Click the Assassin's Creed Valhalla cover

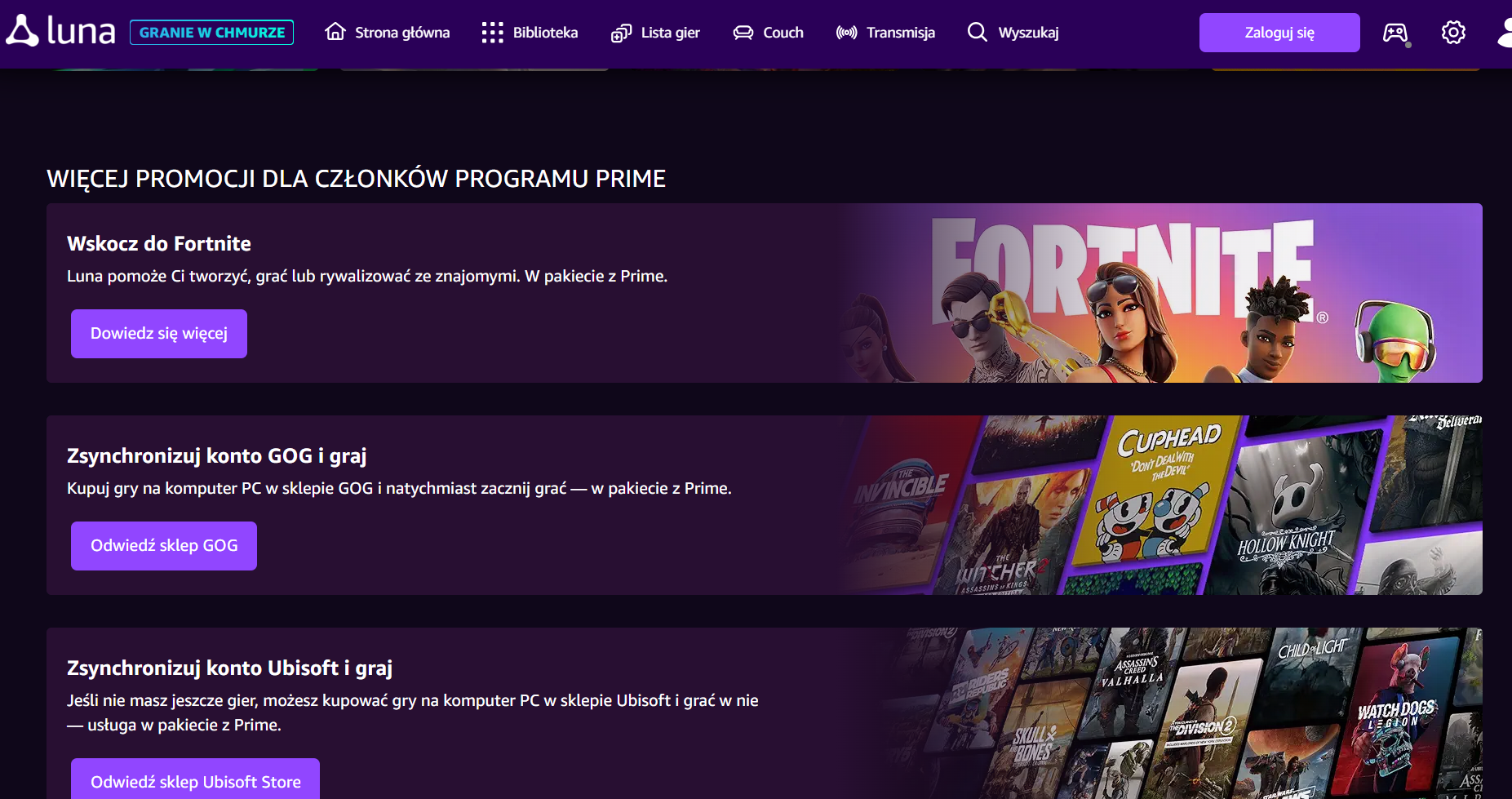click(1133, 682)
